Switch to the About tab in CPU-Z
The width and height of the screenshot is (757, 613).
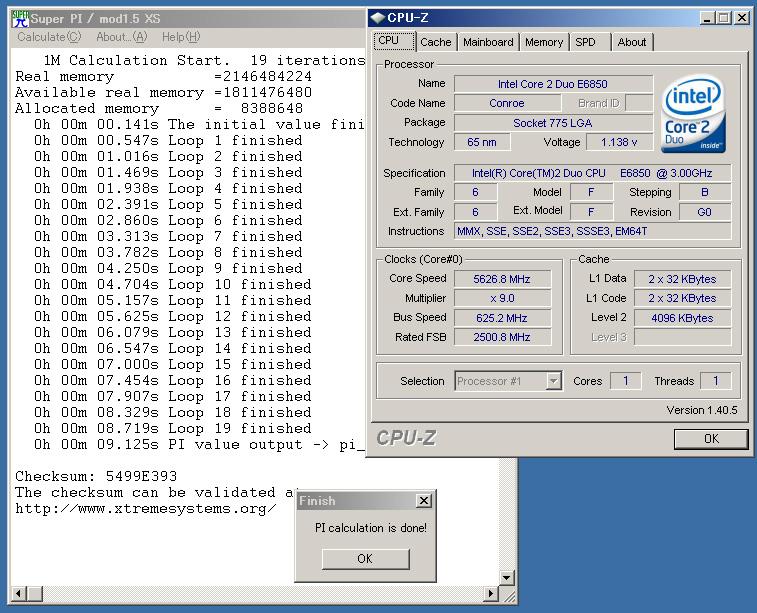click(x=631, y=42)
